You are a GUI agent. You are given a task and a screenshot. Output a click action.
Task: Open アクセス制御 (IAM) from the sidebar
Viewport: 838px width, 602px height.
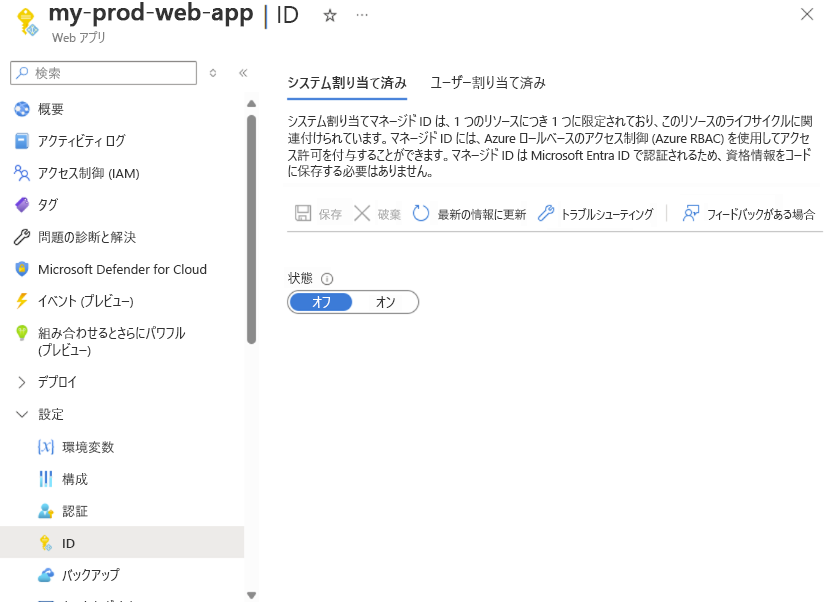(22, 172)
